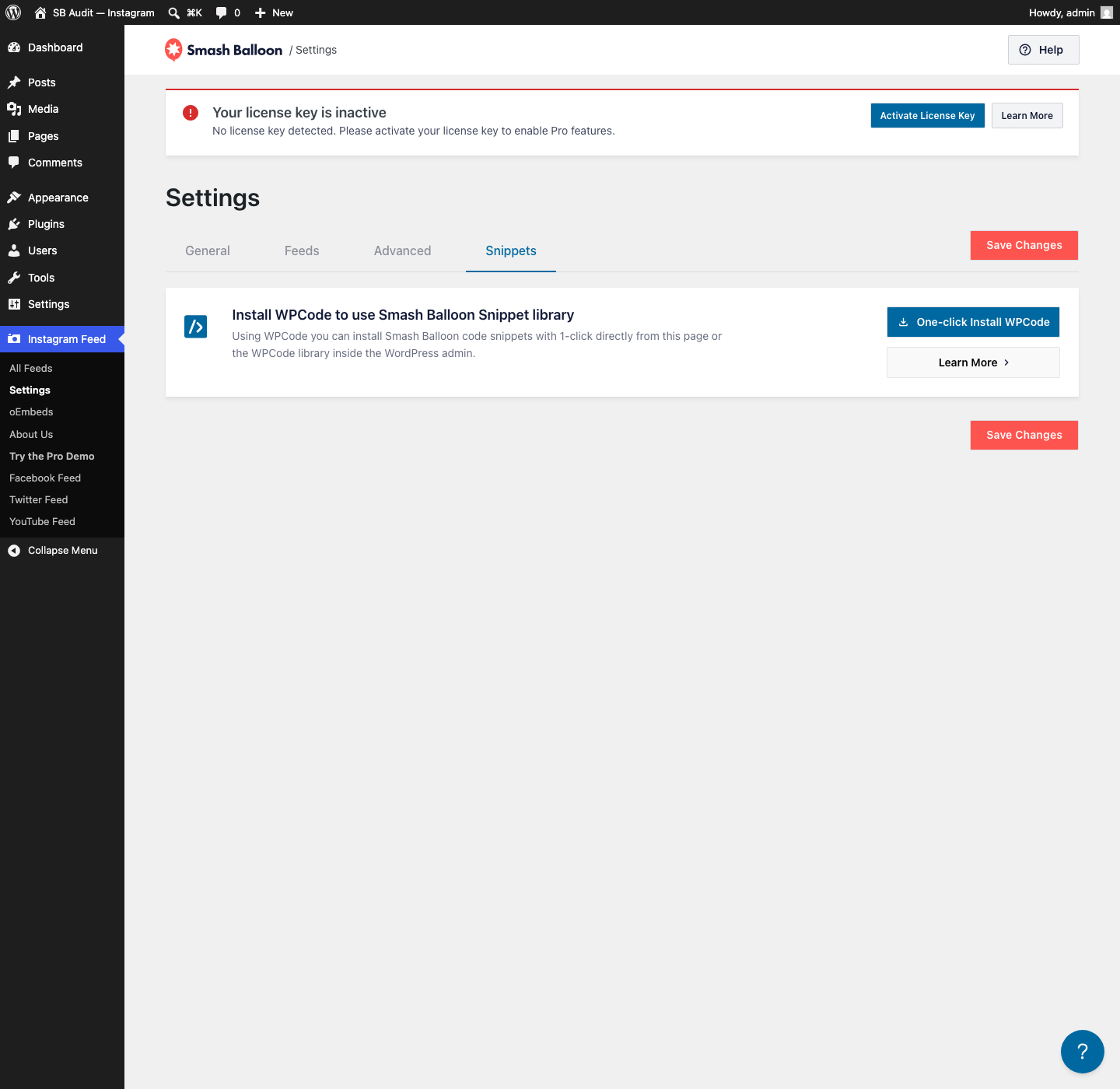The image size is (1120, 1089).
Task: Click the Plugins label in sidebar
Action: coord(46,224)
